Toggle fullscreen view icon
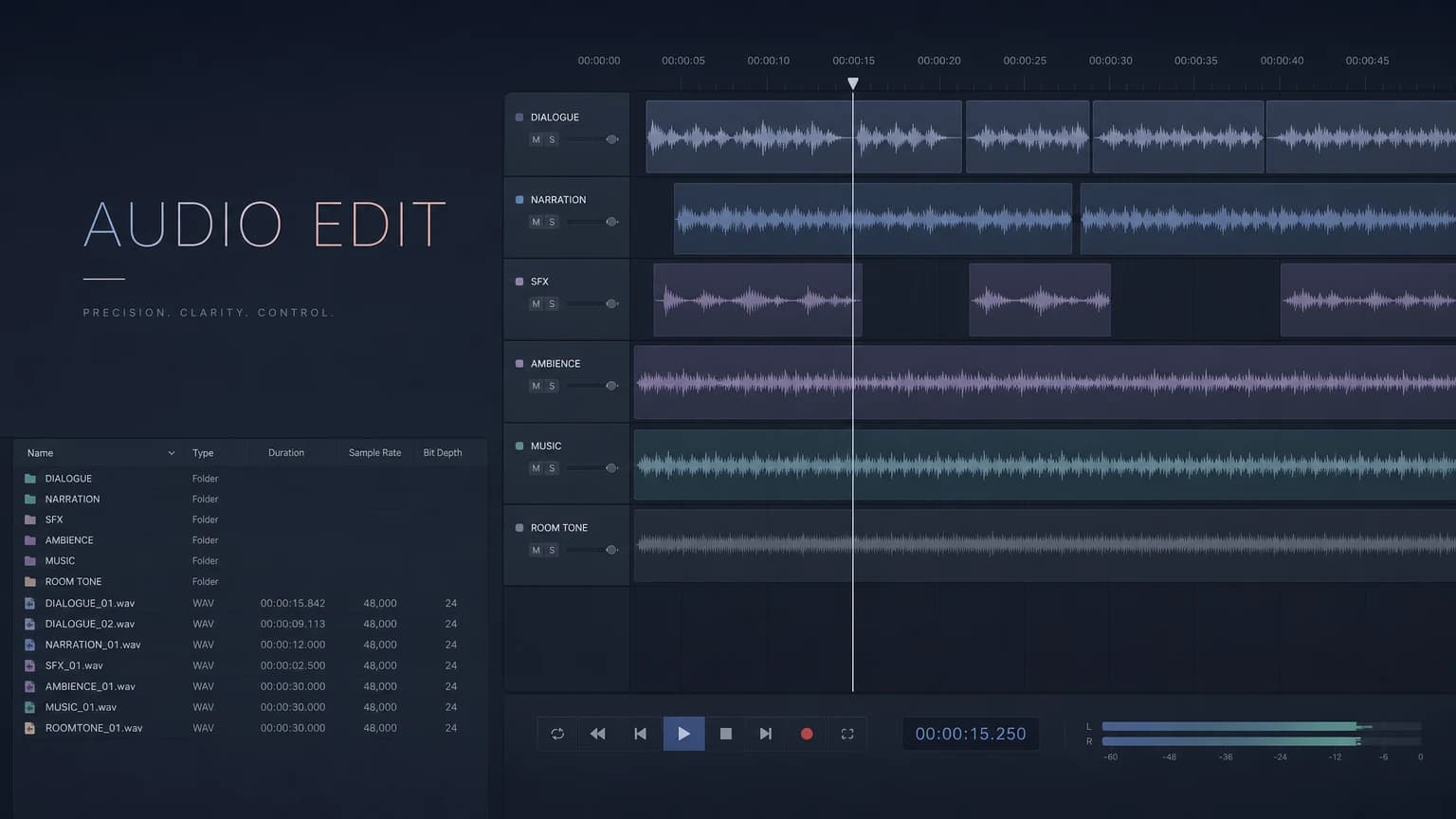 847,734
